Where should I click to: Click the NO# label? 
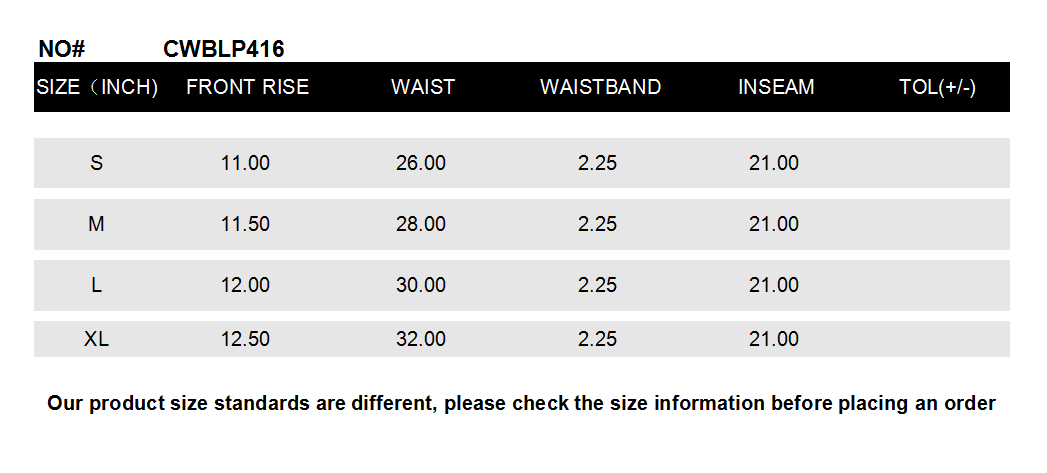point(62,49)
